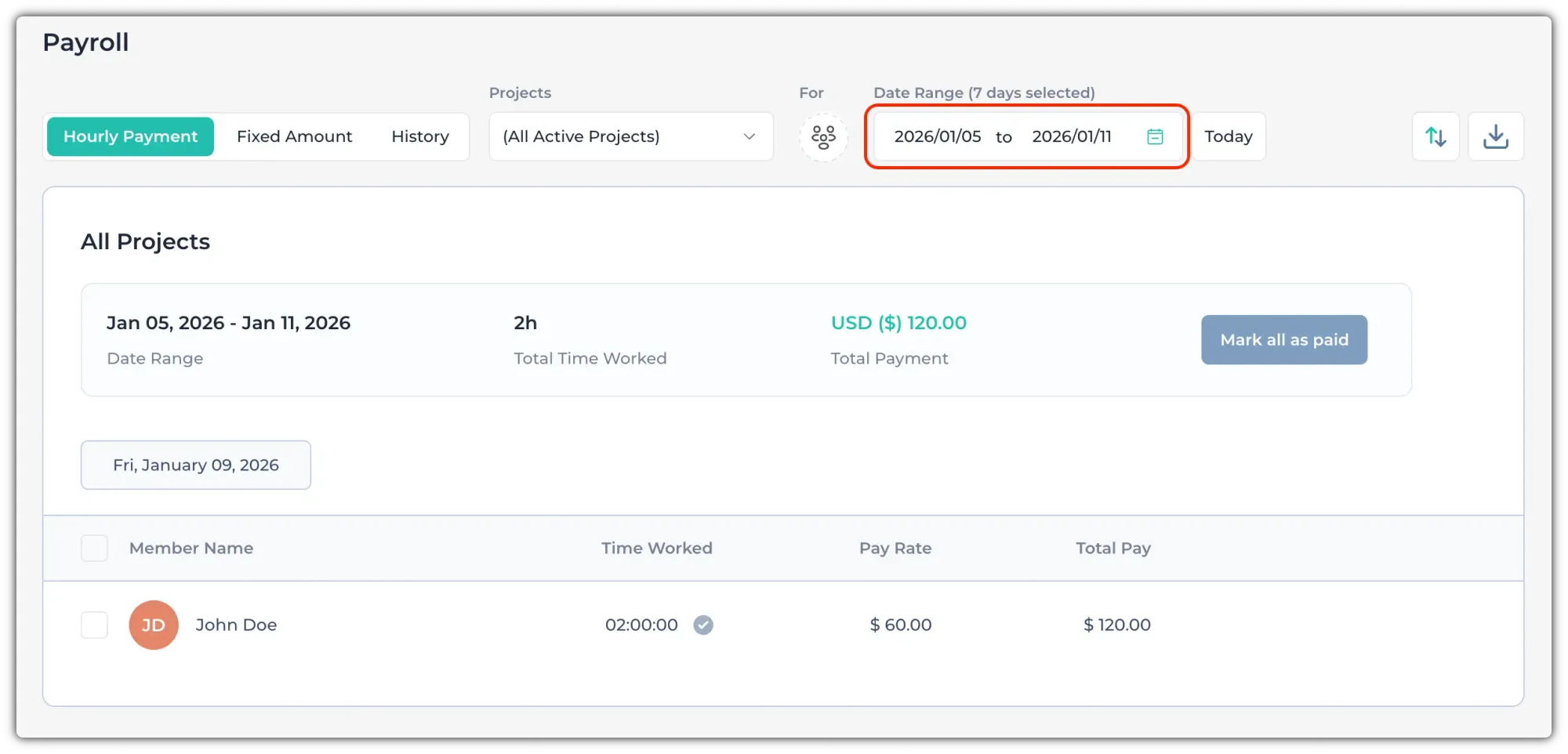1568x754 pixels.
Task: Switch to the Fixed Amount tab
Action: point(294,137)
